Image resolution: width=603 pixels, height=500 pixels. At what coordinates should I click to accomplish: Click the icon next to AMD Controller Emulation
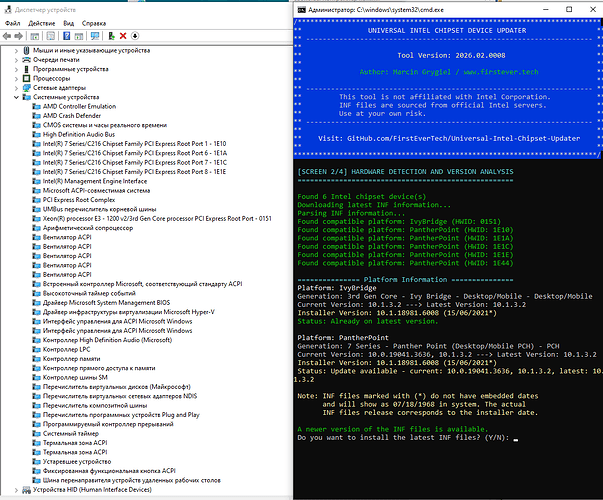pyautogui.click(x=36, y=107)
